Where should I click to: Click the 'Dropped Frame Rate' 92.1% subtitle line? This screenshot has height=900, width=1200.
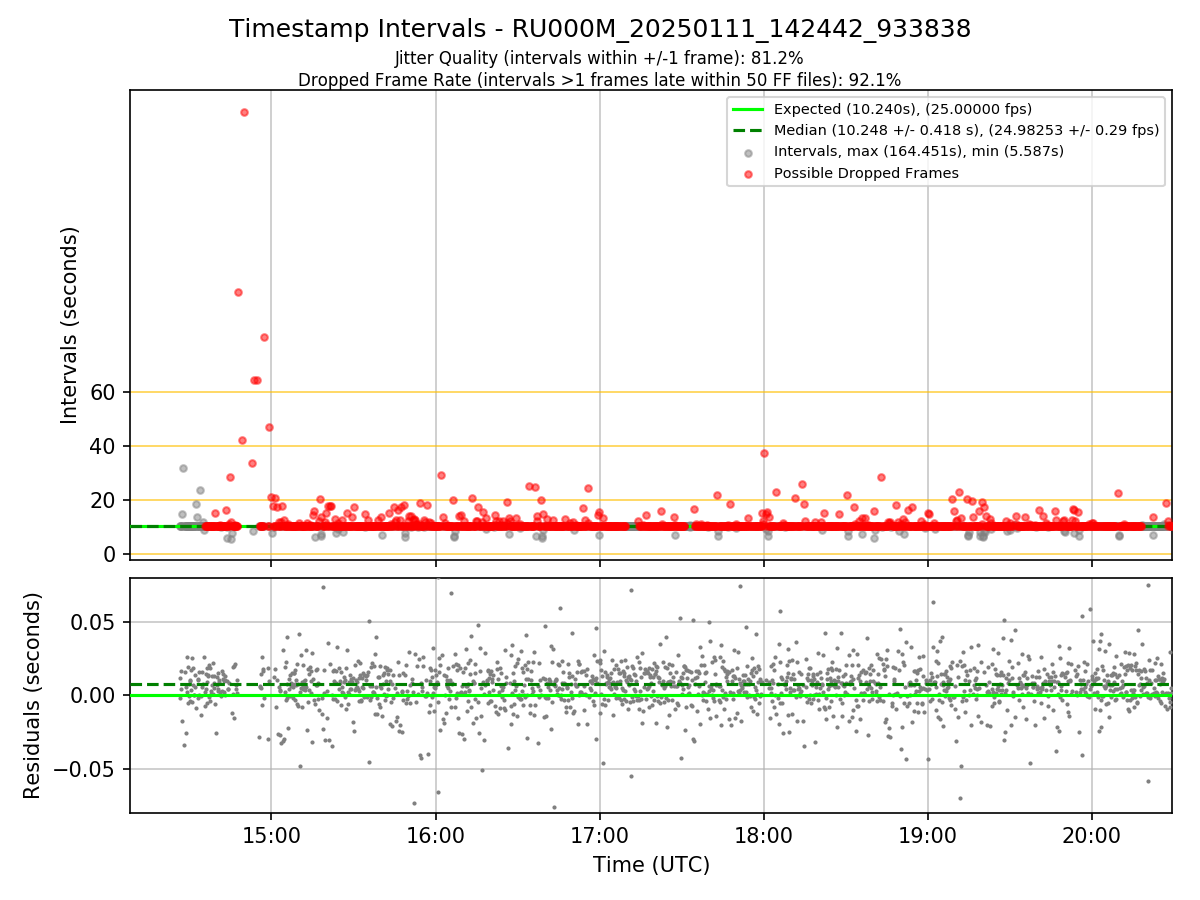coord(599,79)
